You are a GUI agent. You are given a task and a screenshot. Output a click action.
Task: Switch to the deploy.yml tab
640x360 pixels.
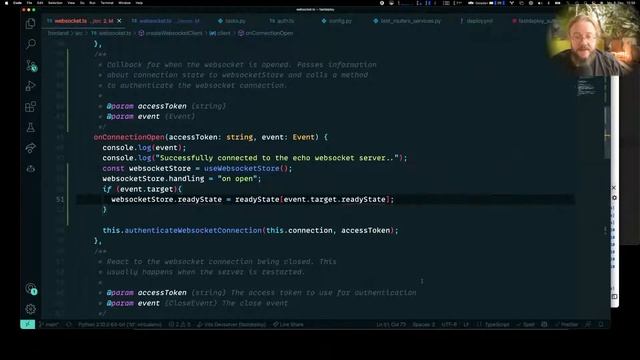[x=476, y=21]
